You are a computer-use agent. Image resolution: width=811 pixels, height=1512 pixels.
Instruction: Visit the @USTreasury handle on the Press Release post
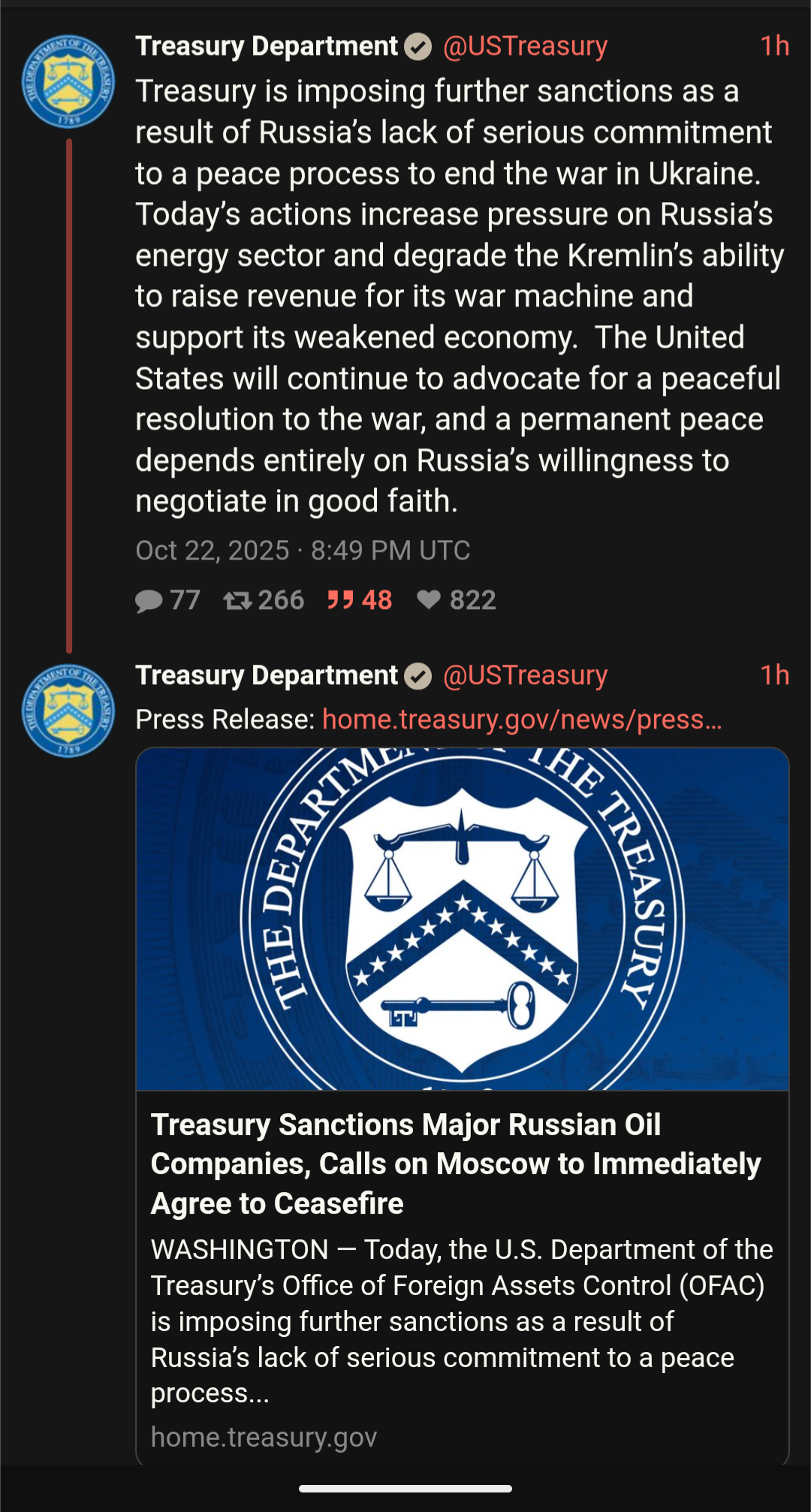(x=525, y=676)
